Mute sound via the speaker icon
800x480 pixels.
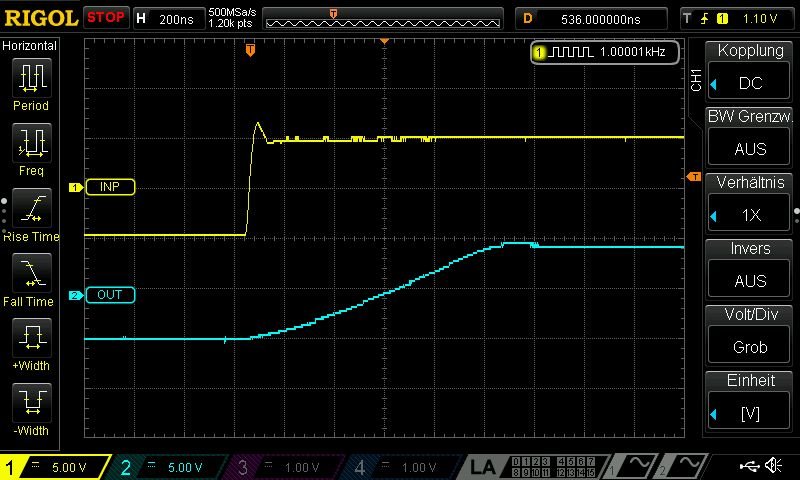(773, 466)
